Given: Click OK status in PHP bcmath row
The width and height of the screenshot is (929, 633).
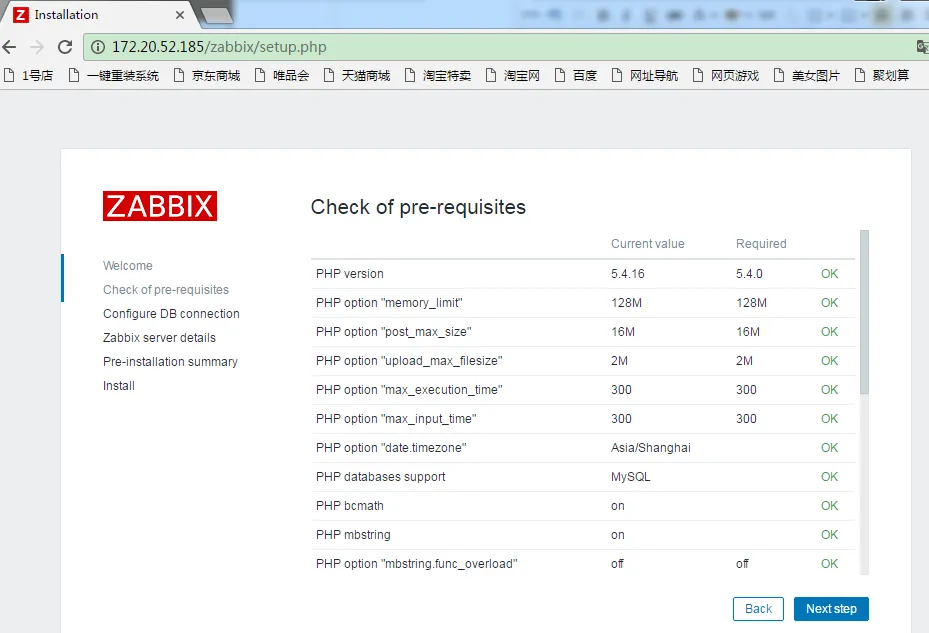Looking at the screenshot, I should point(829,506).
